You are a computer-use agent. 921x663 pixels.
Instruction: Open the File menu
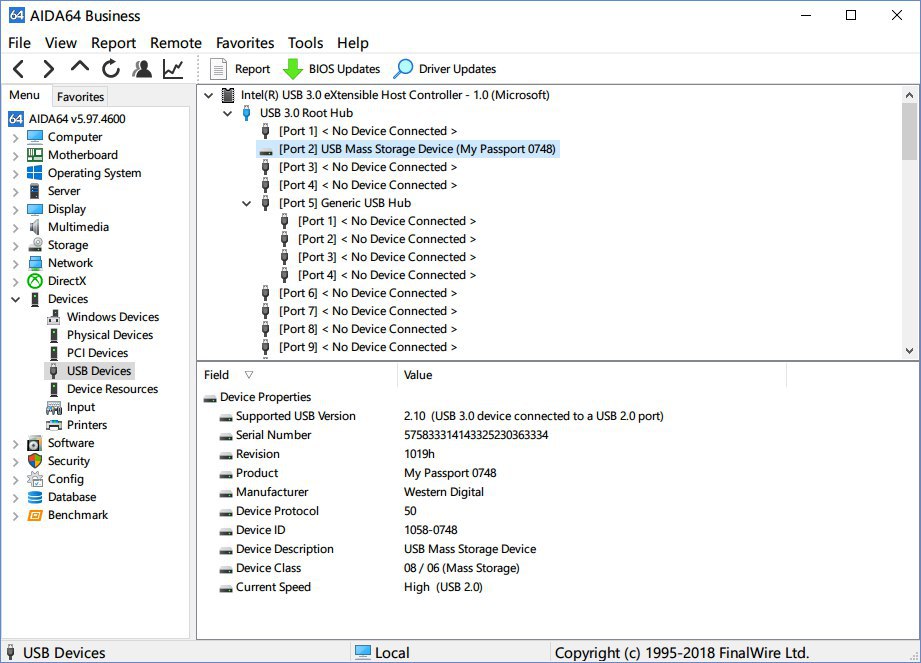pos(19,43)
